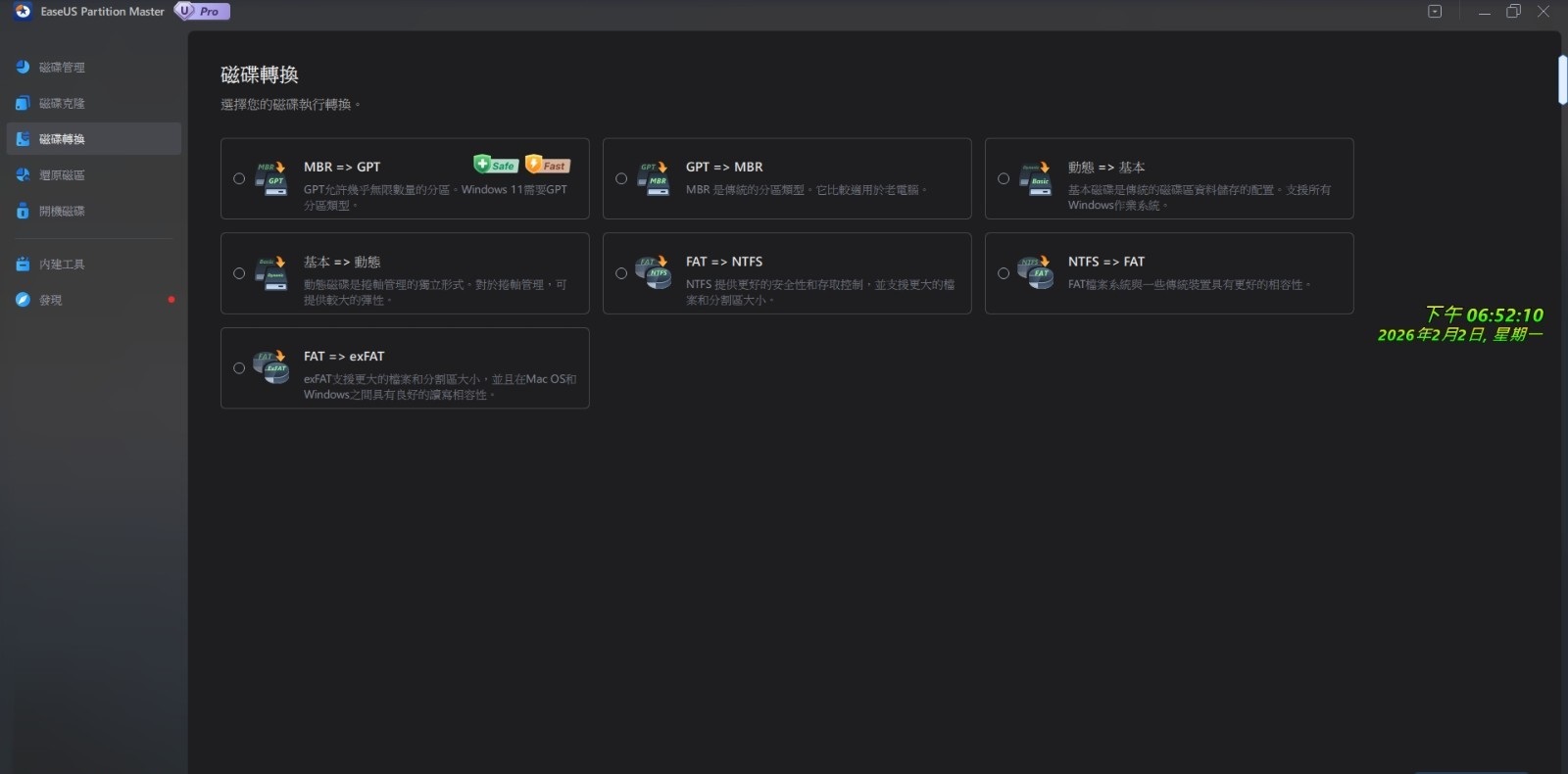Go to the 發現 sidebar item

pyautogui.click(x=50, y=300)
